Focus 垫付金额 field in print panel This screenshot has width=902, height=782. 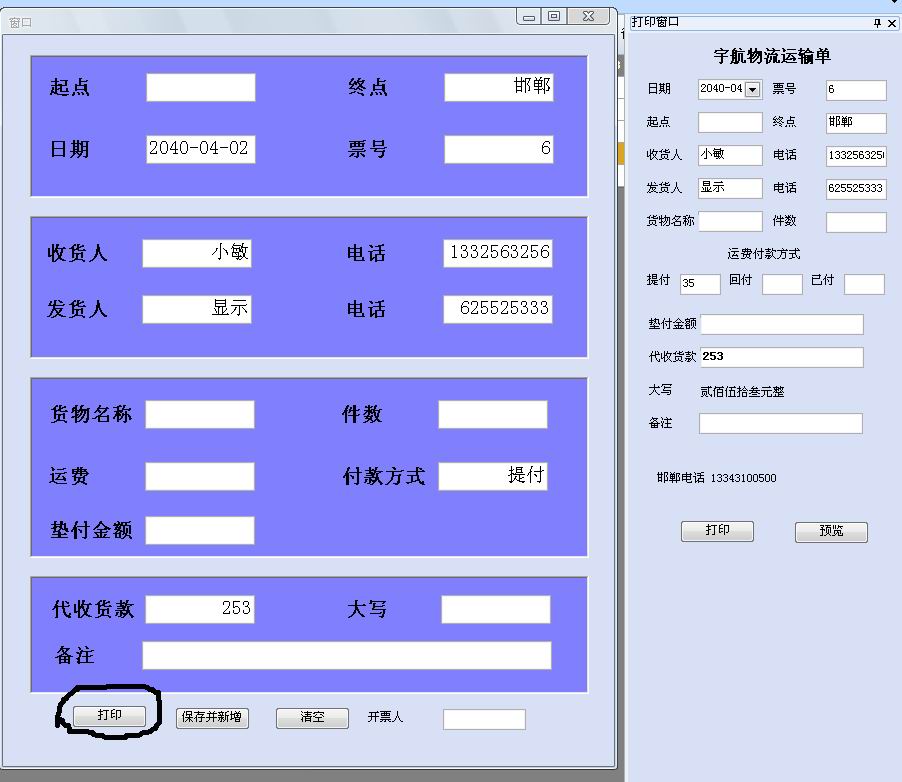(x=782, y=324)
